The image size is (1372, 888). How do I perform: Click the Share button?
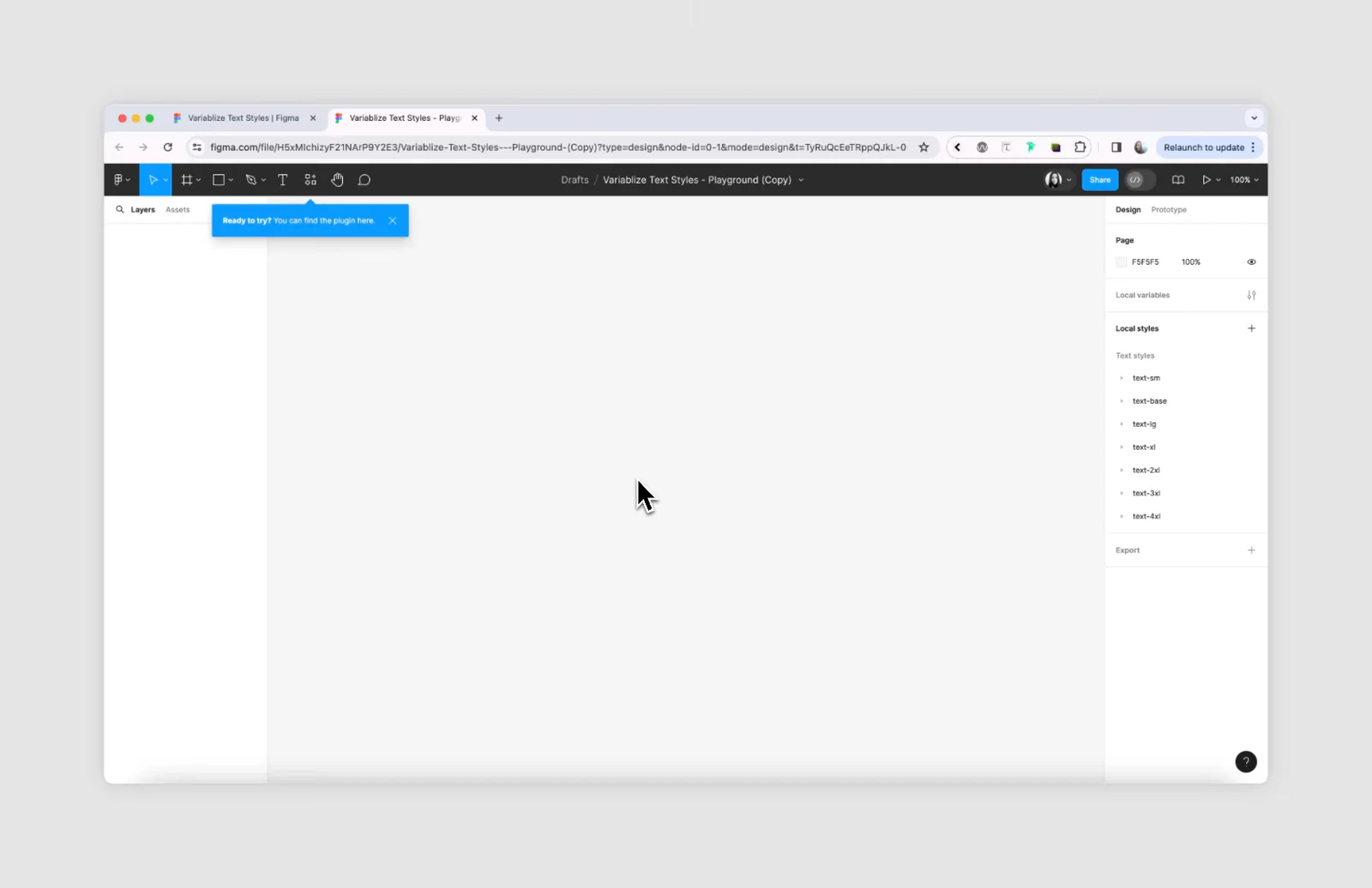(1100, 180)
